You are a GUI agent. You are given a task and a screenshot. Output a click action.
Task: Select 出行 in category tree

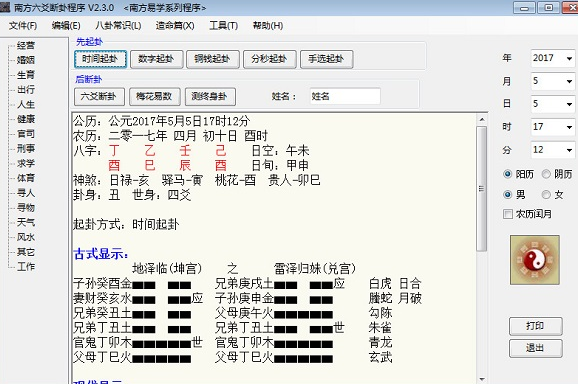[26, 90]
